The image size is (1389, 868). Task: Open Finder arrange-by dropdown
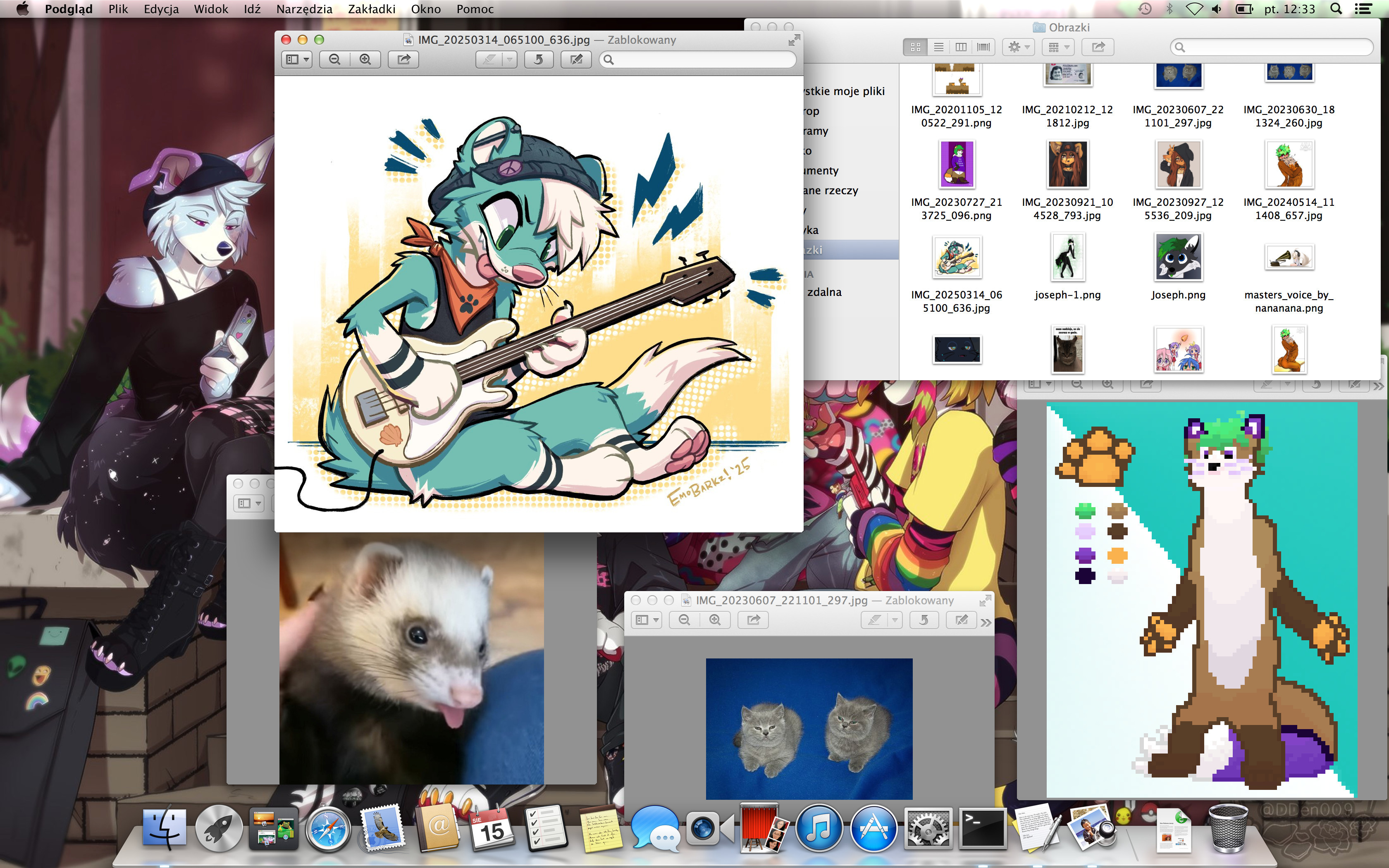click(1059, 47)
